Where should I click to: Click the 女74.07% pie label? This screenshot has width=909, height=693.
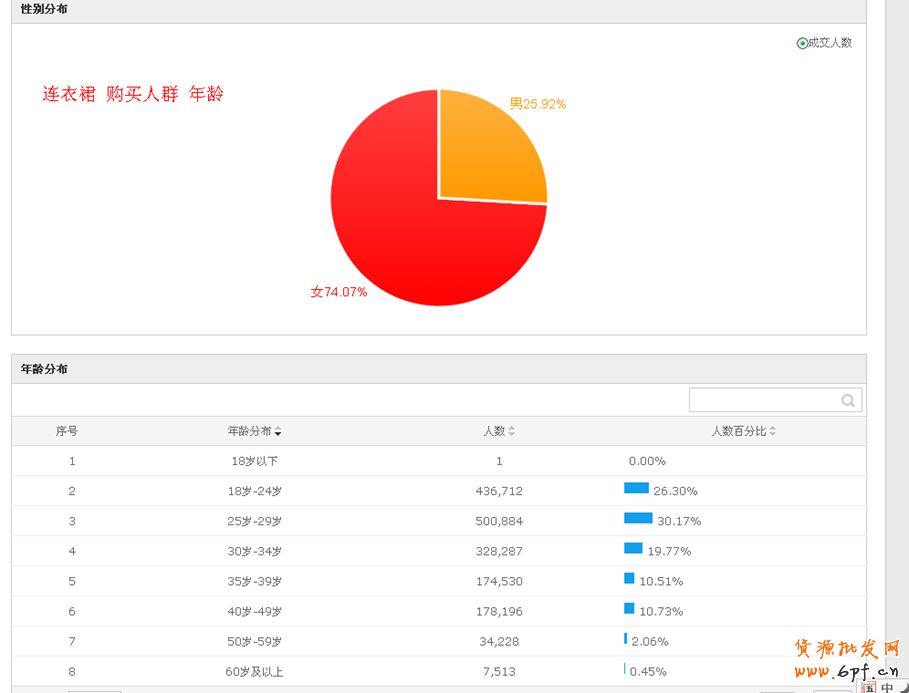click(x=339, y=292)
